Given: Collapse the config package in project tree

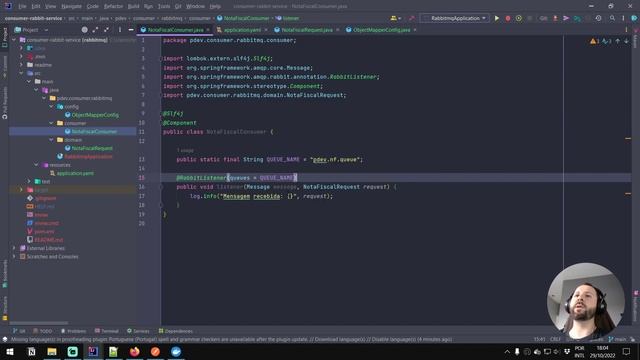Looking at the screenshot, I should click(51, 106).
